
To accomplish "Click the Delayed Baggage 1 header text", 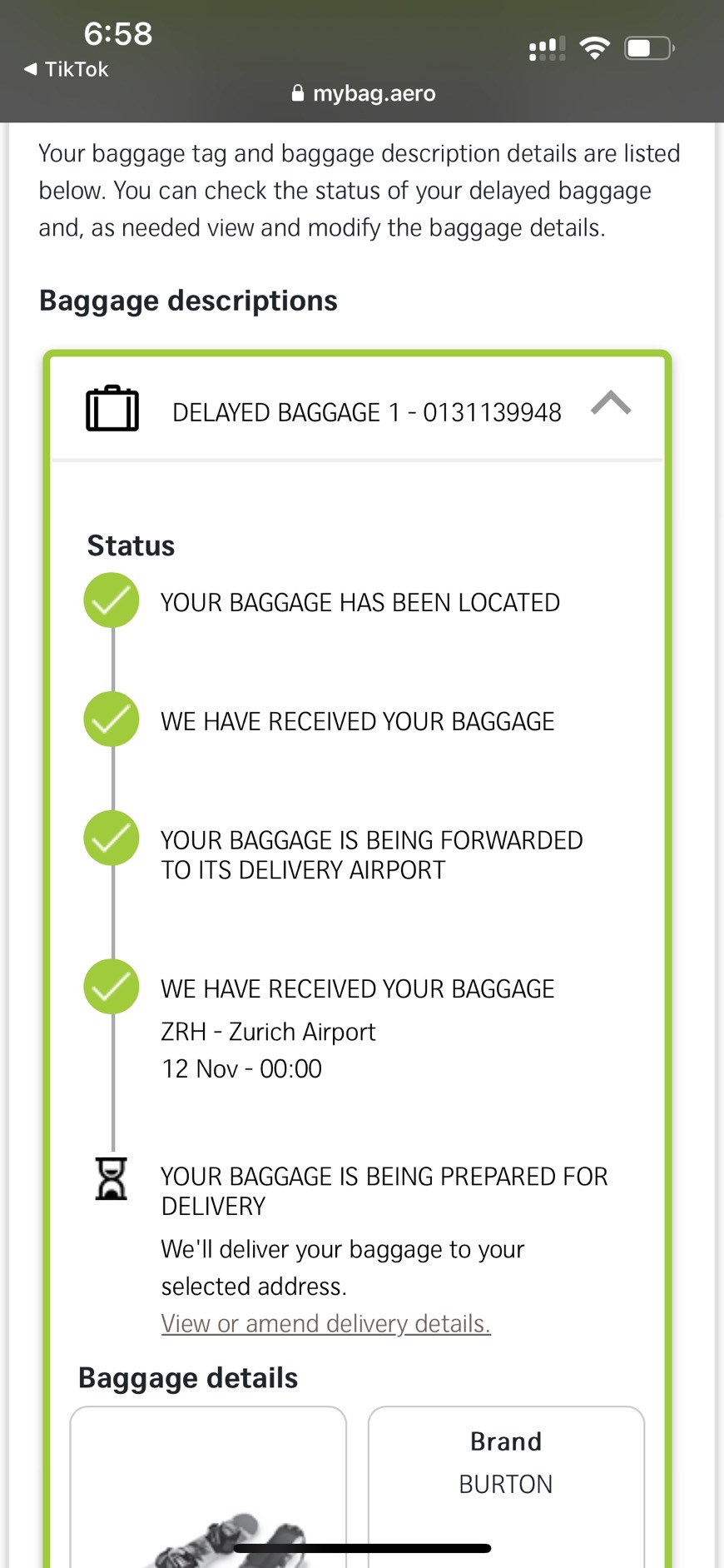I will [366, 412].
